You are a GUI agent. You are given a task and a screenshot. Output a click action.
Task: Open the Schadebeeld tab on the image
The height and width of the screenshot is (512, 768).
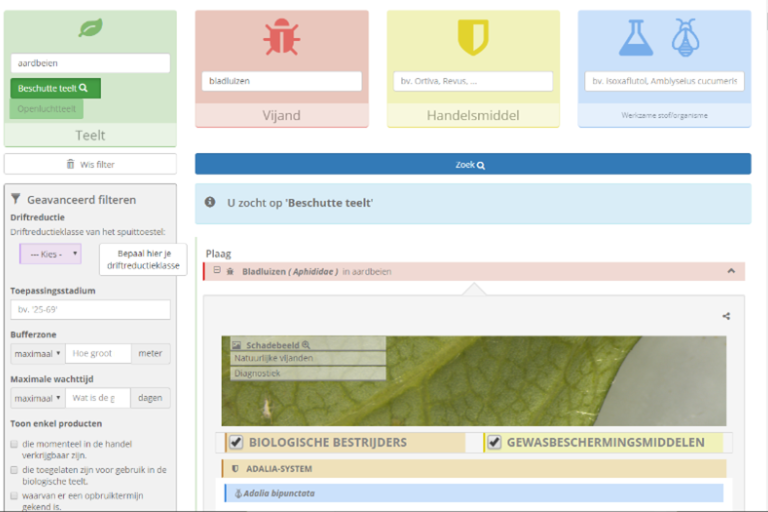(x=308, y=344)
